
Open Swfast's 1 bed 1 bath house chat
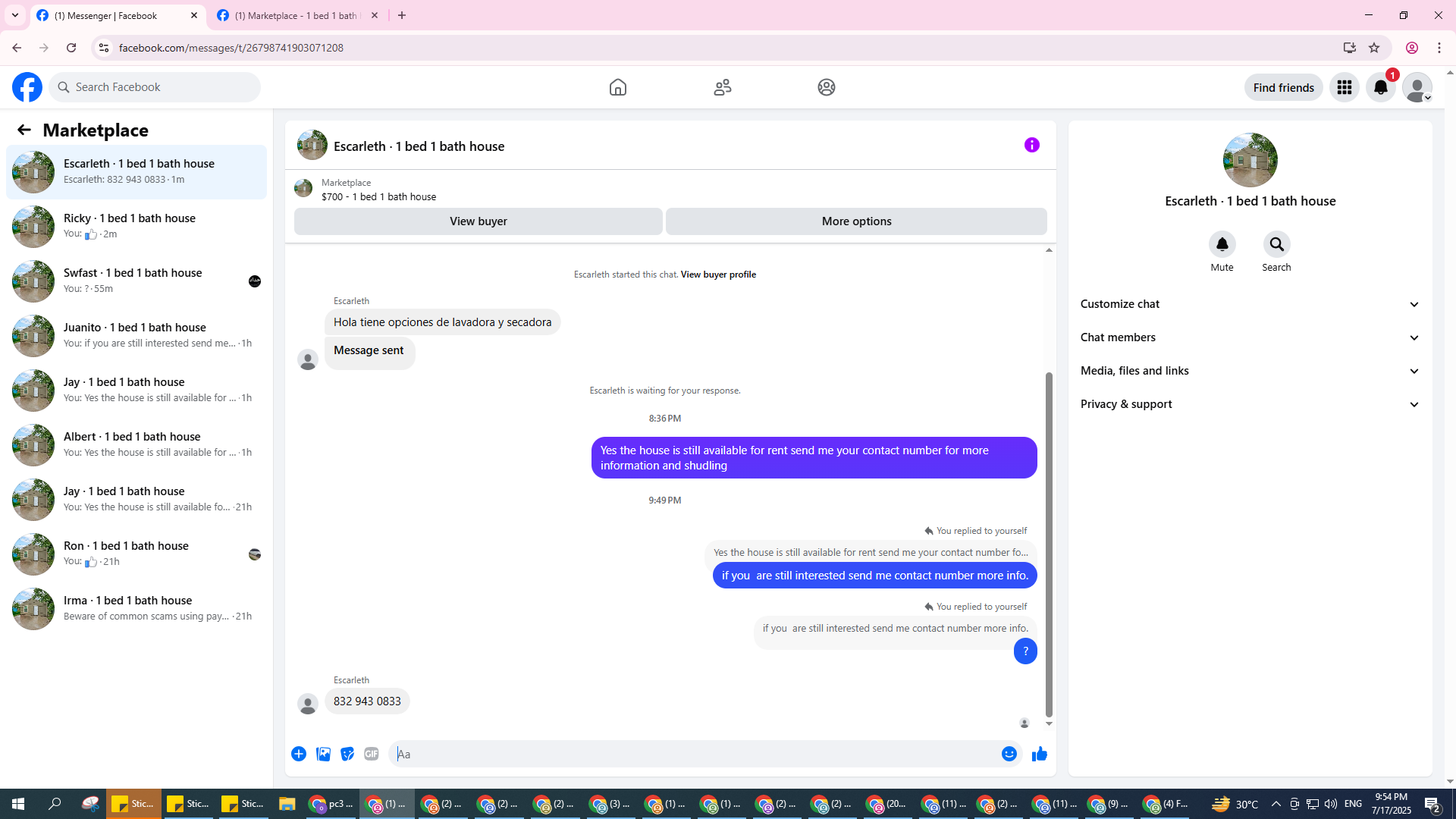coord(136,281)
